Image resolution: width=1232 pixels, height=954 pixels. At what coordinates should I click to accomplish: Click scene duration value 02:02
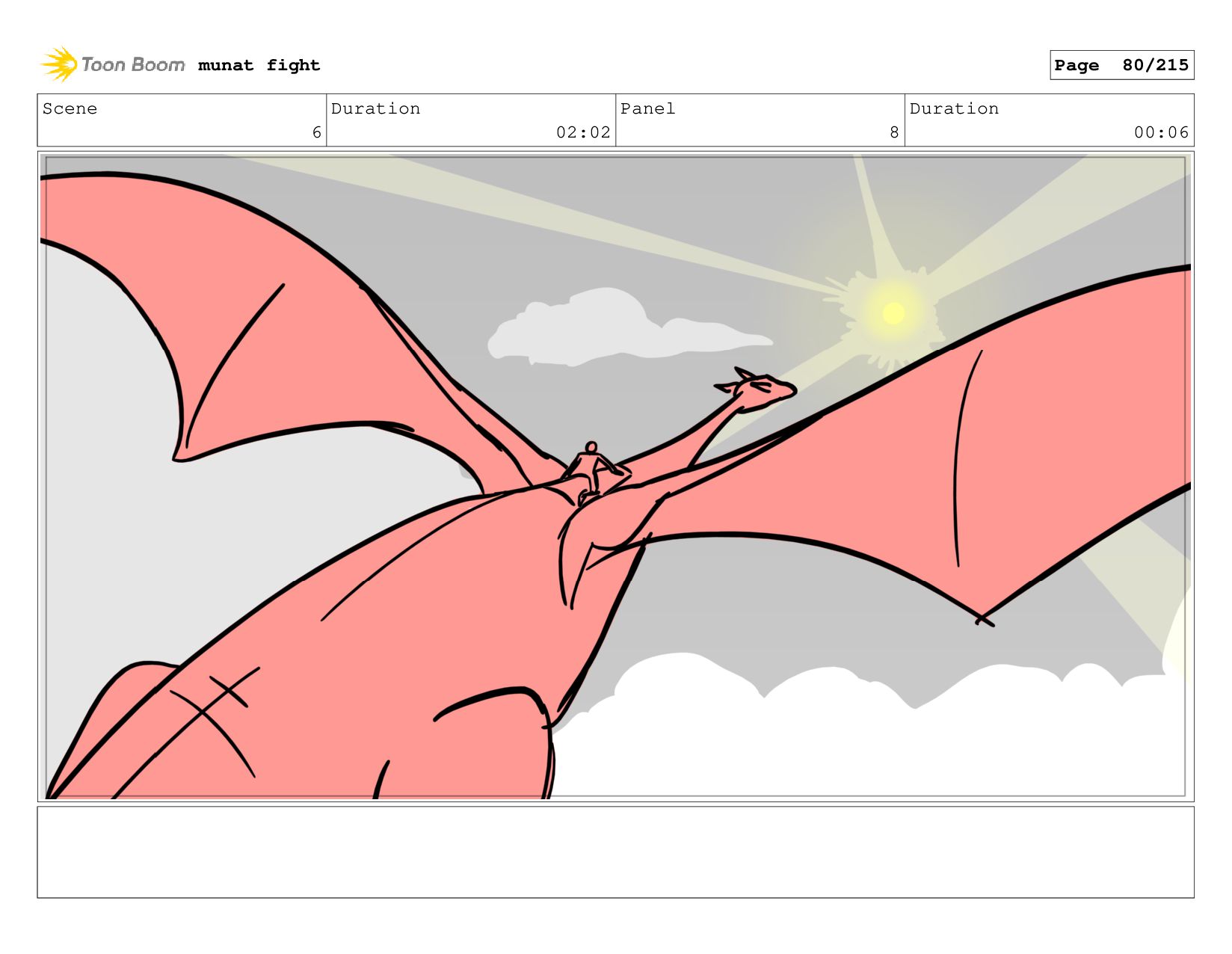pyautogui.click(x=583, y=132)
